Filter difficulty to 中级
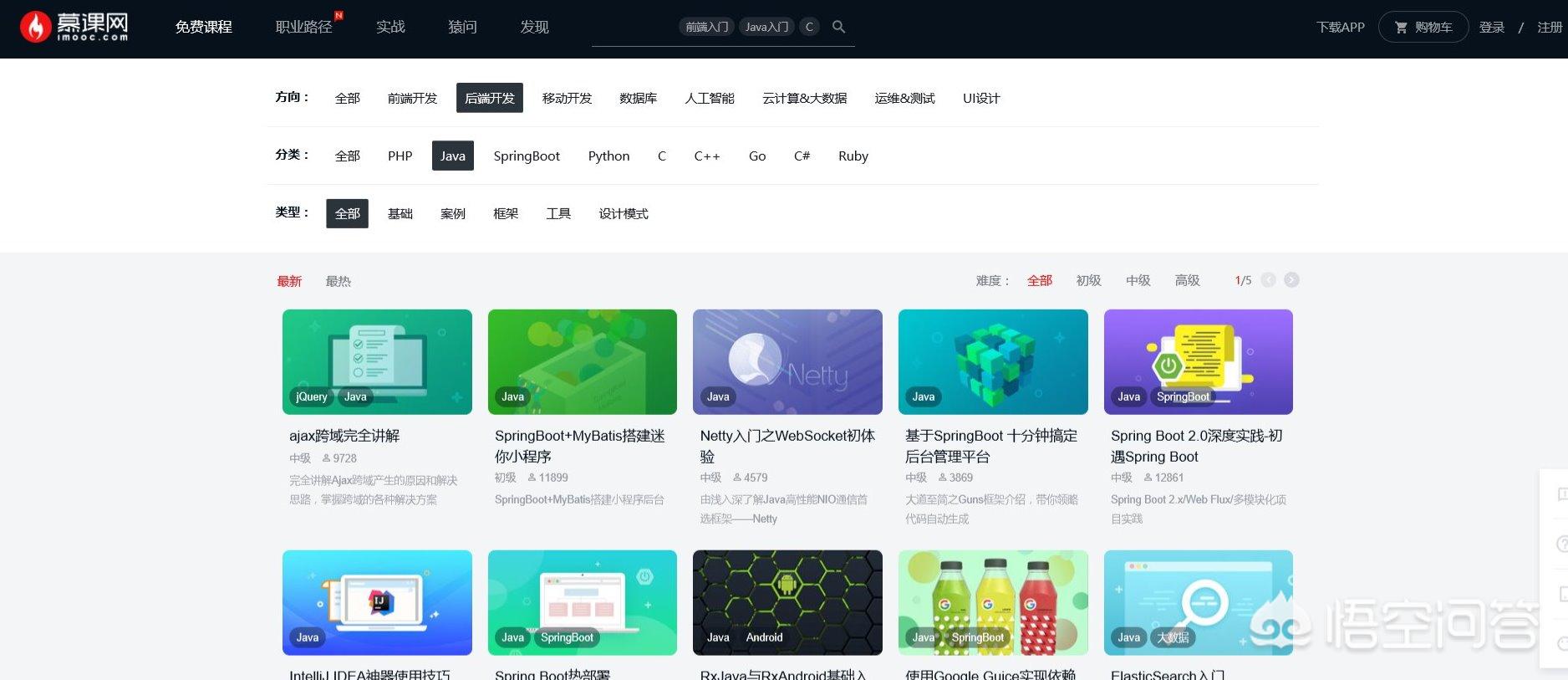The height and width of the screenshot is (680, 1568). coord(1138,280)
